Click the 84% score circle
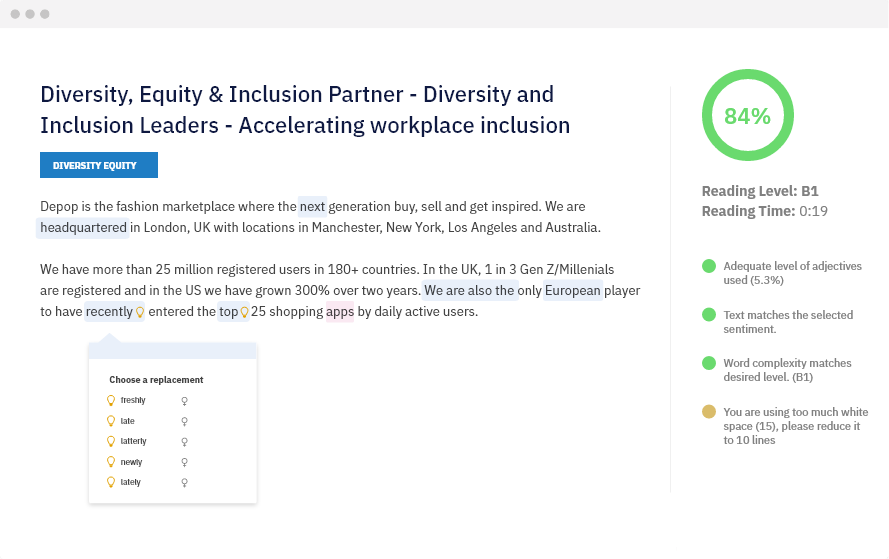Screen dimensions: 889x559 click(x=747, y=115)
